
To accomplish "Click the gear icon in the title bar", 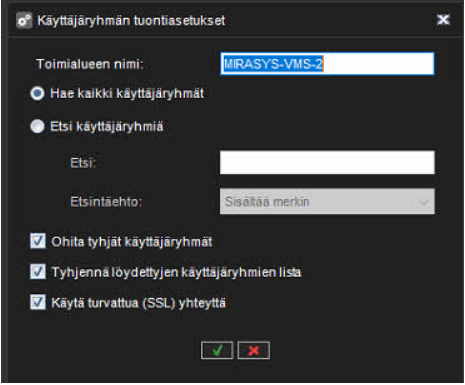I will click(x=24, y=21).
